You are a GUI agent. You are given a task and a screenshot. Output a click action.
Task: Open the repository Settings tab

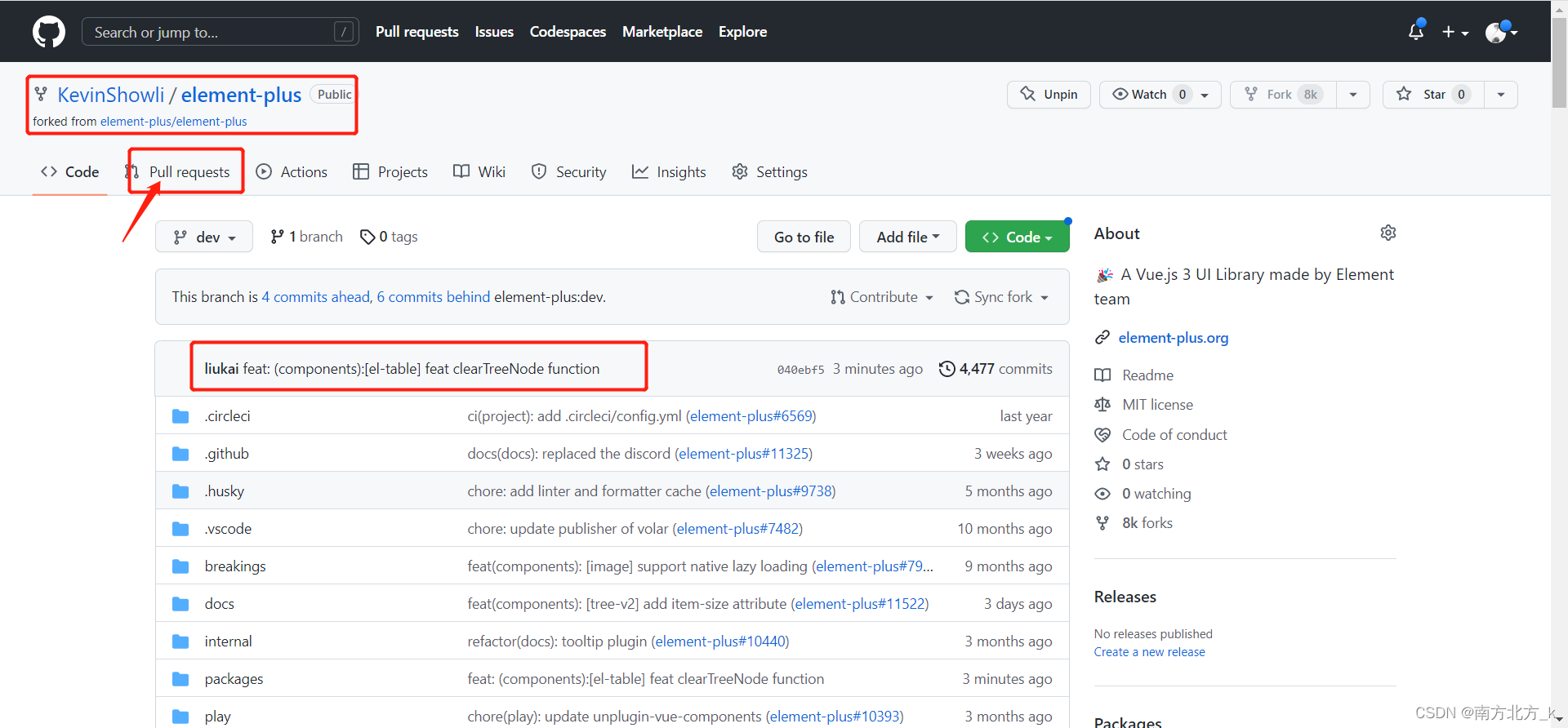tap(769, 172)
